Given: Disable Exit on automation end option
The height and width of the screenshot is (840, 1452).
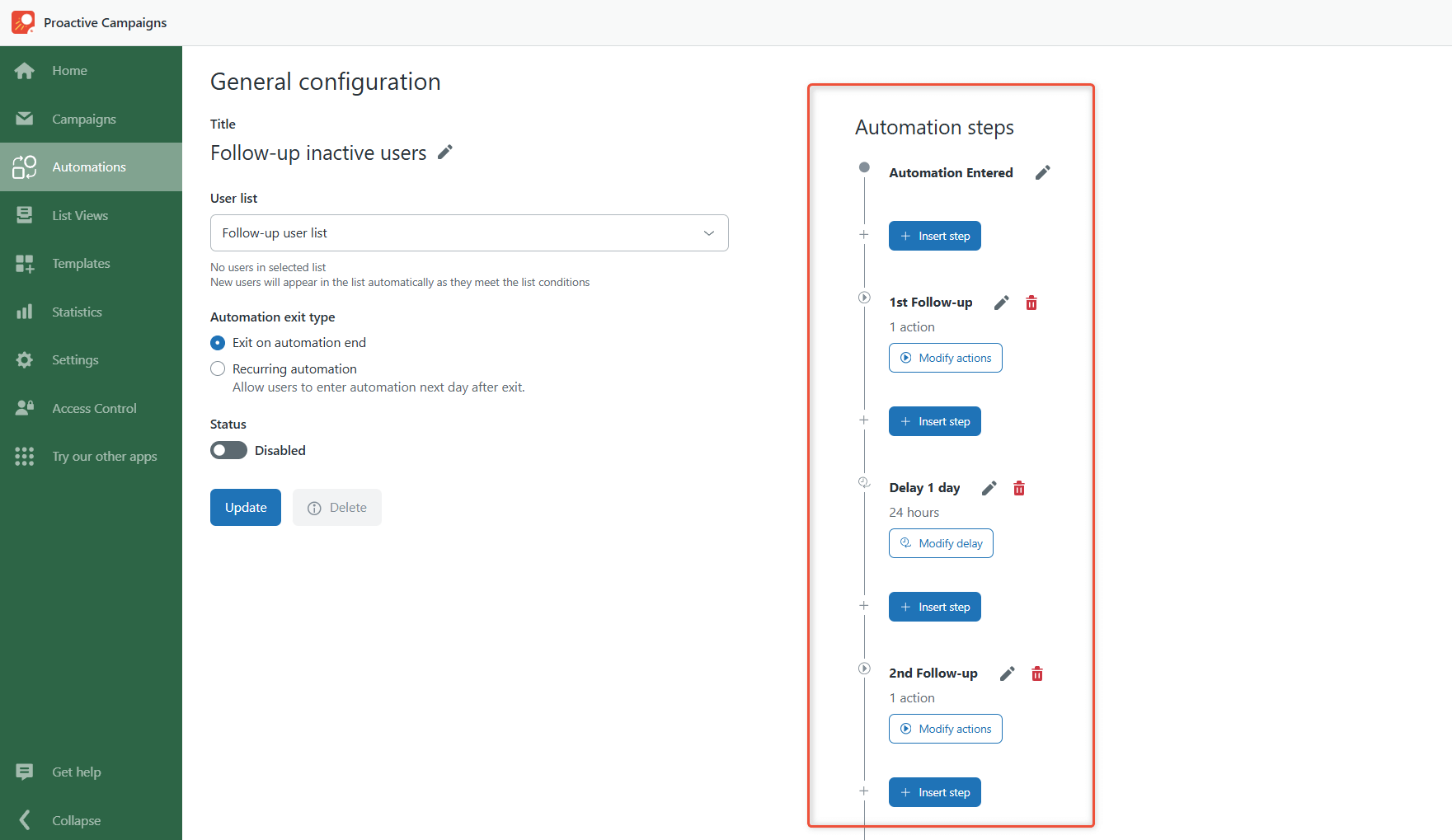Looking at the screenshot, I should click(x=218, y=342).
